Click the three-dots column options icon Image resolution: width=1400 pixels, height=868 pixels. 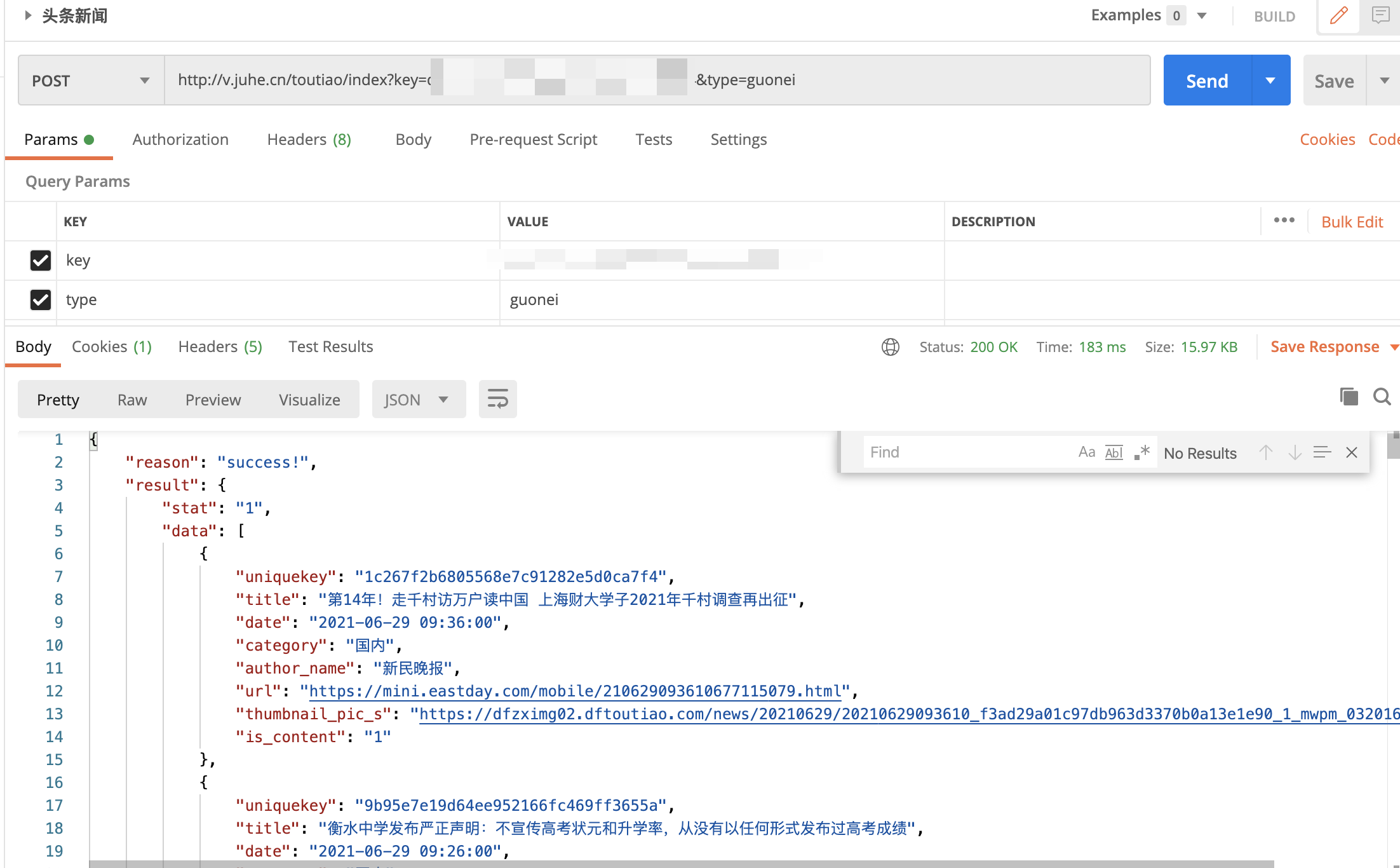click(1284, 220)
